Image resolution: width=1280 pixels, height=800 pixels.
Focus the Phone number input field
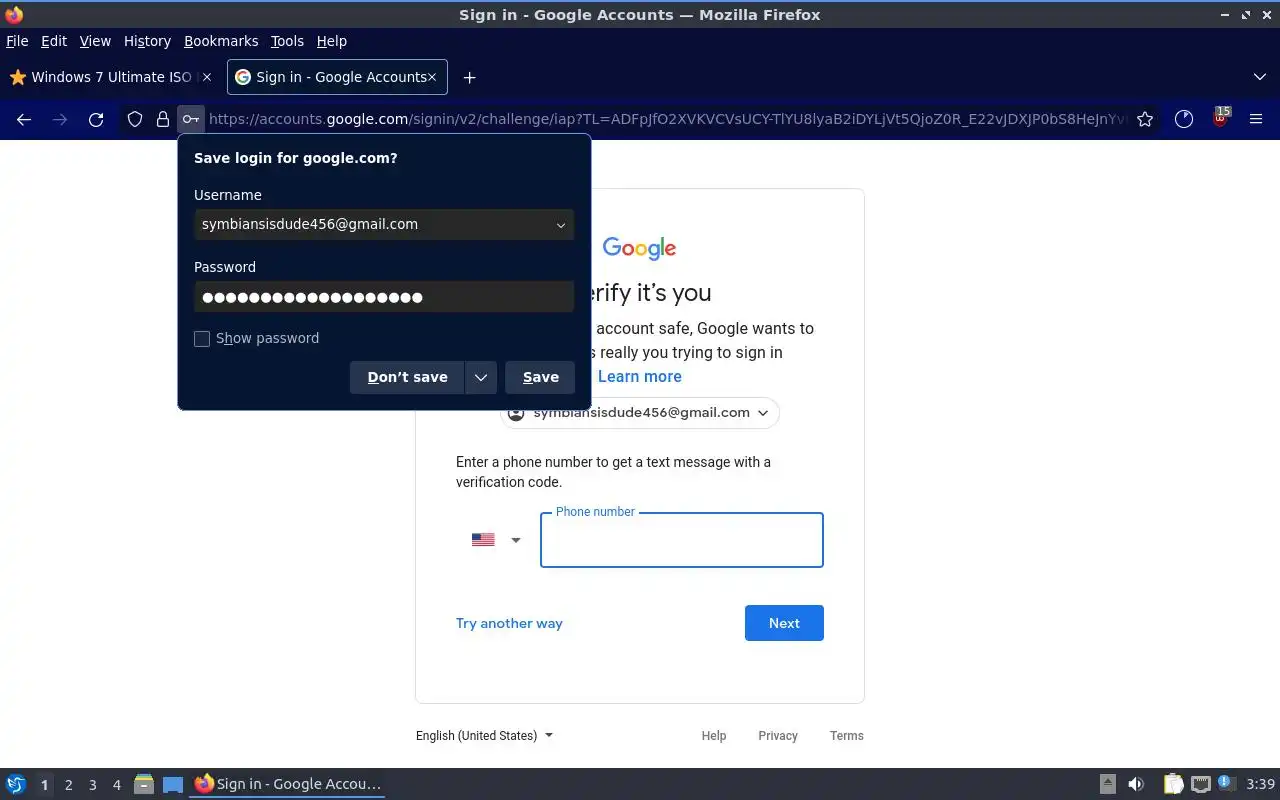[x=682, y=540]
